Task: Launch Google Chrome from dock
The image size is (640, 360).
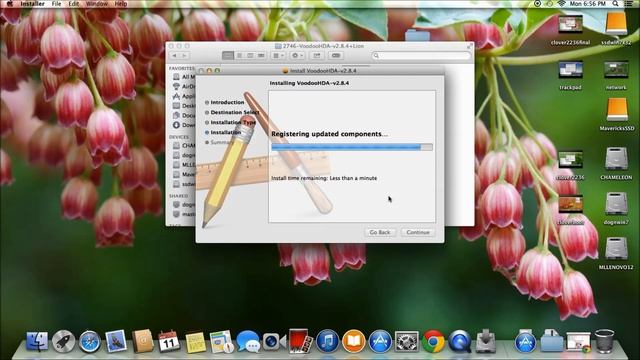Action: pos(433,341)
